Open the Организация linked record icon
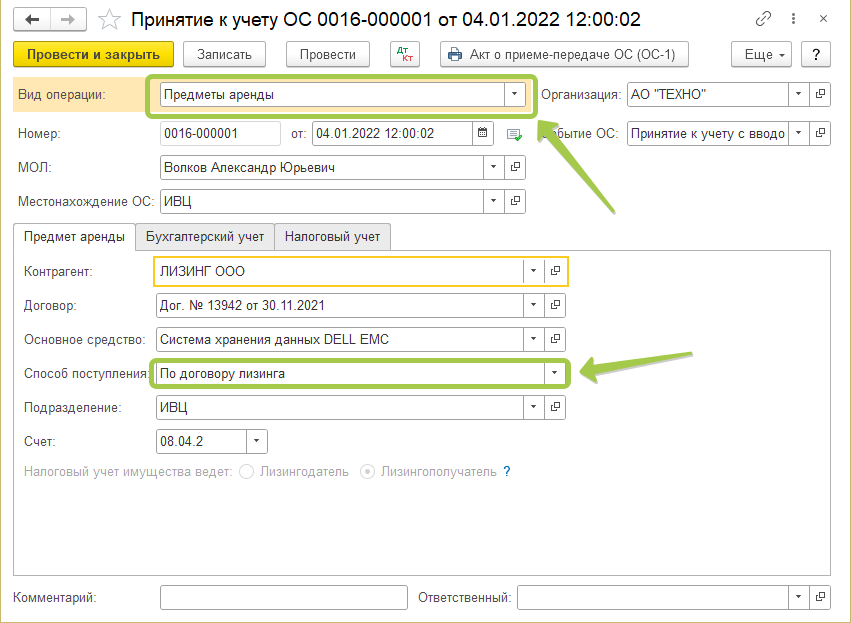Screen dimensions: 851x623 tap(820, 95)
